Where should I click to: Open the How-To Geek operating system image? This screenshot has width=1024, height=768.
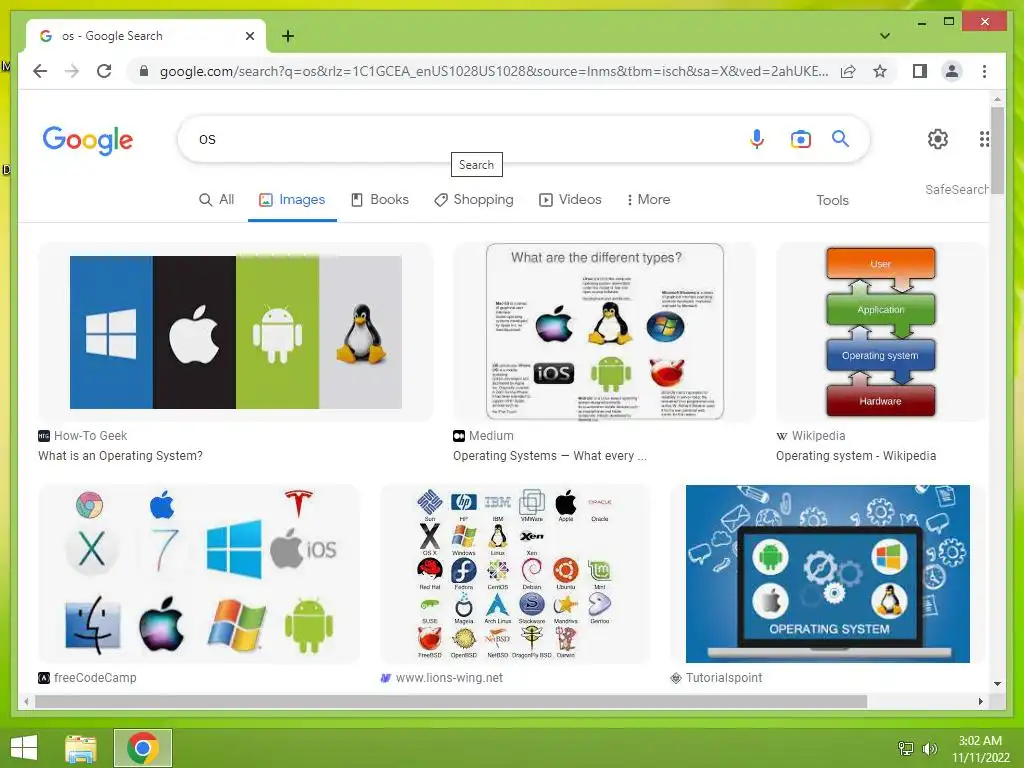[x=236, y=332]
